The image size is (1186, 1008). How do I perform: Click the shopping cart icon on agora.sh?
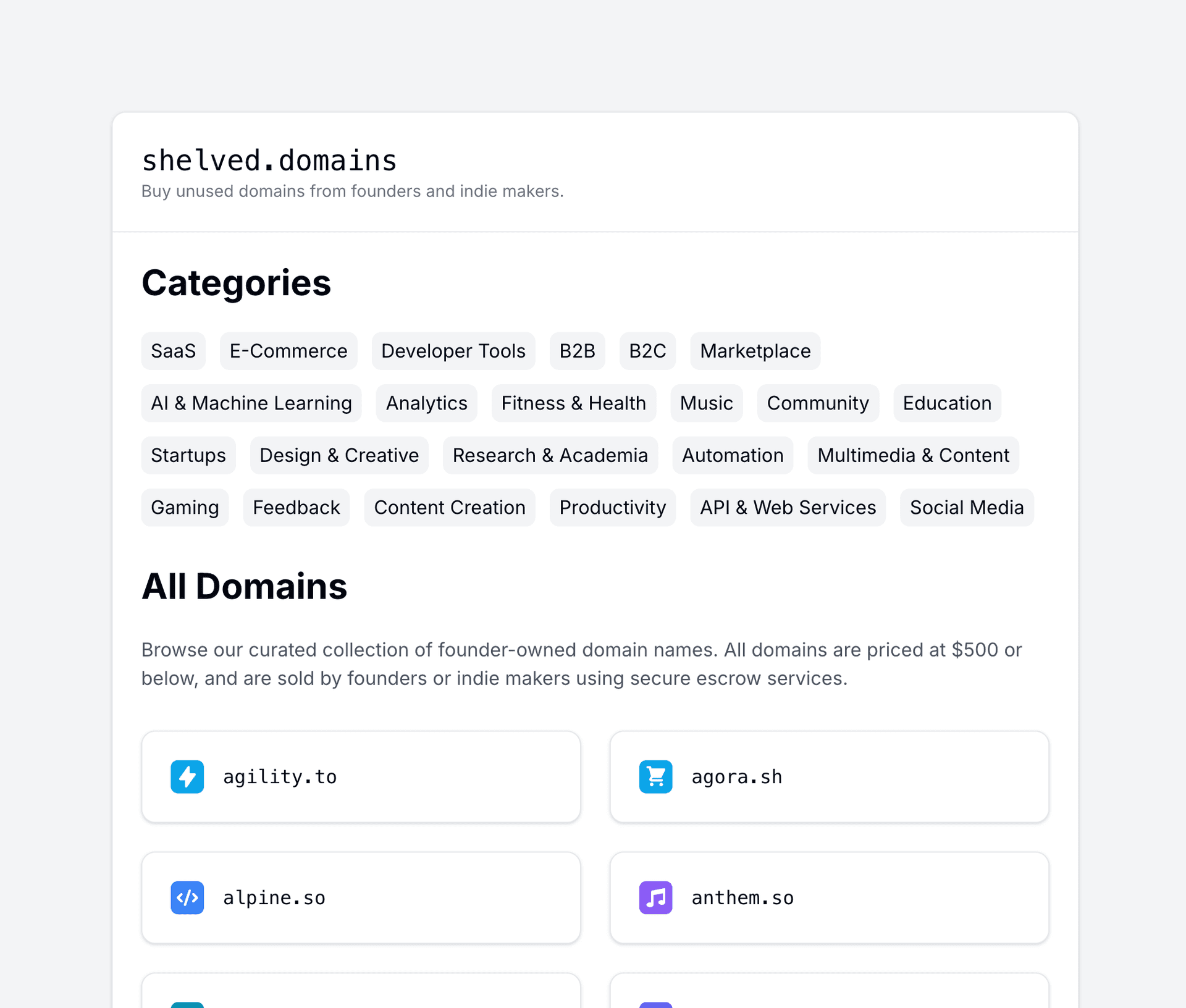[656, 776]
